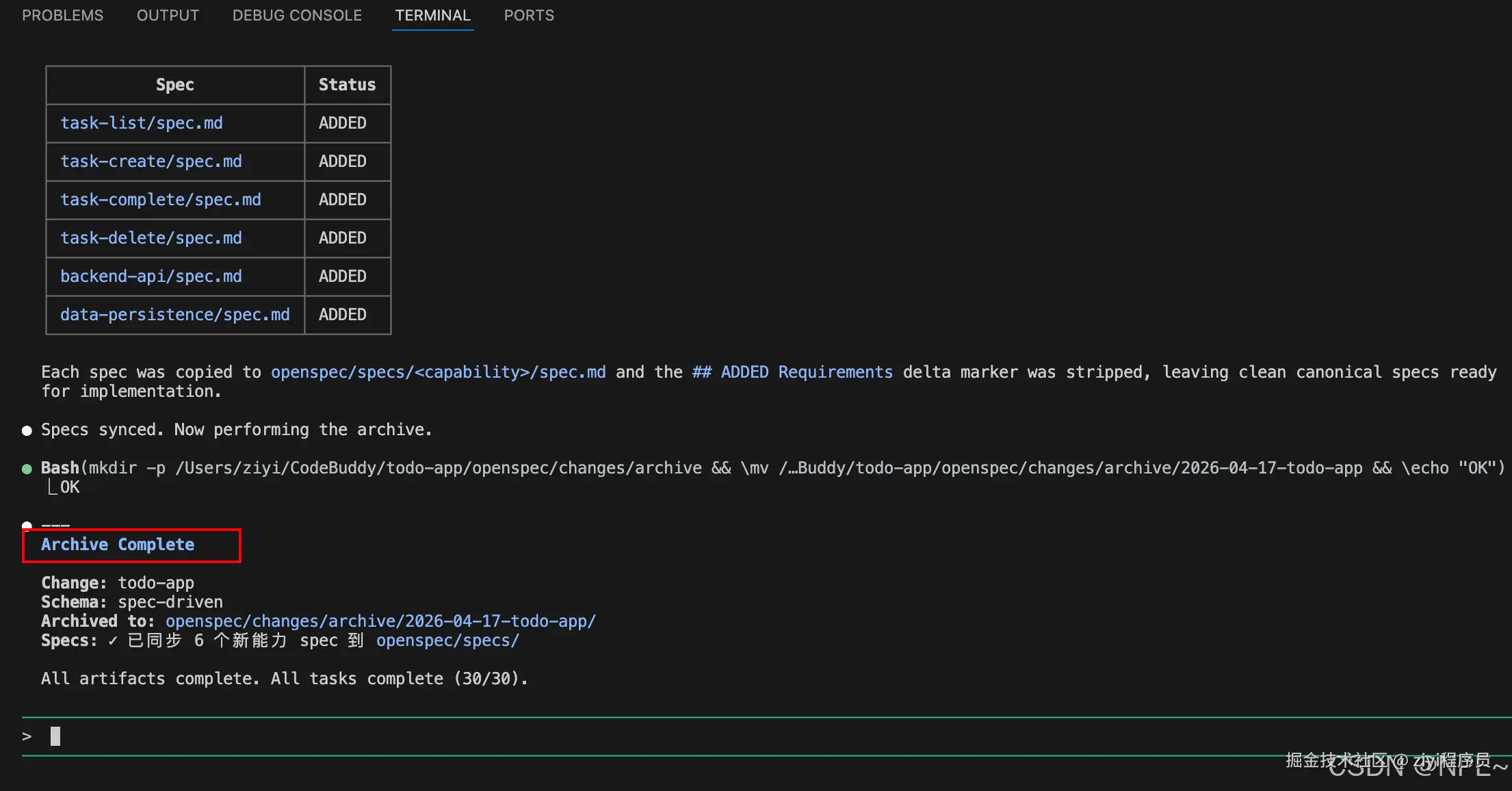The height and width of the screenshot is (791, 1512).
Task: Open the PORTS tab
Action: (x=529, y=15)
